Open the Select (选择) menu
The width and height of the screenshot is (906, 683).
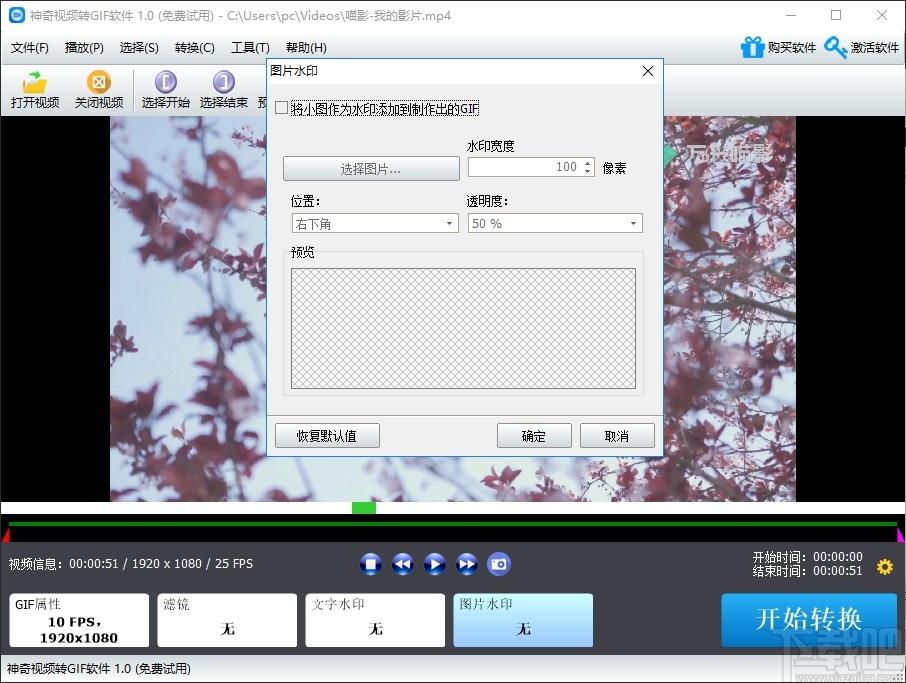(139, 47)
